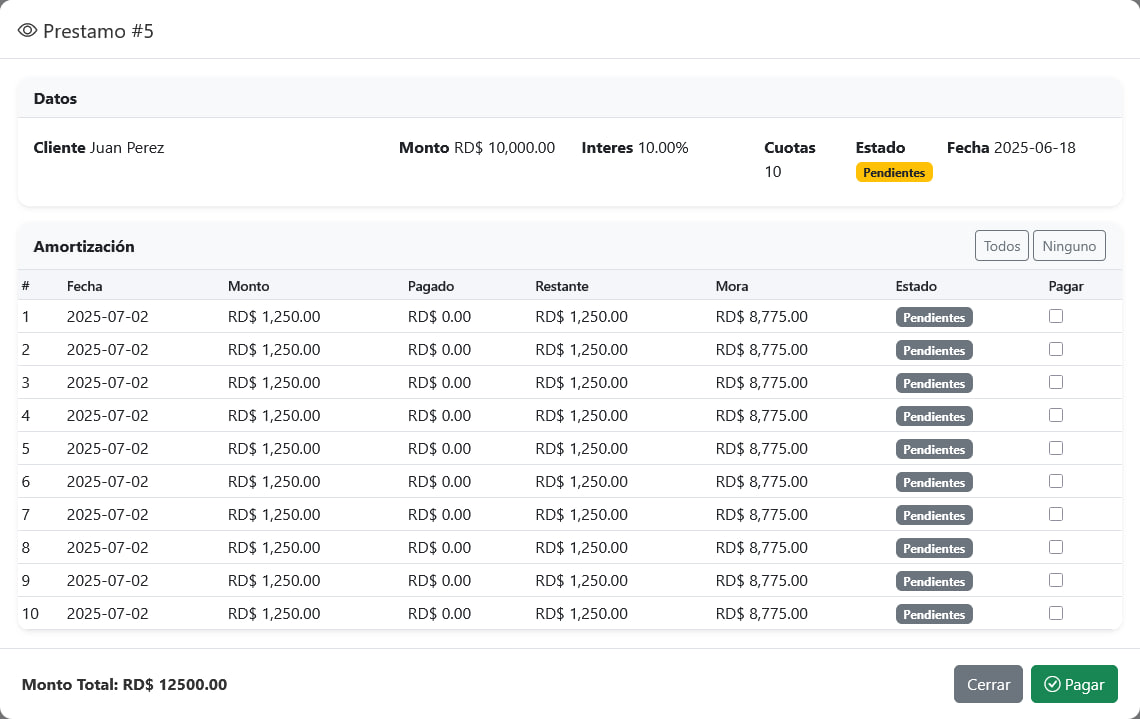Tick the payment checkbox in row 3
The height and width of the screenshot is (719, 1140).
(x=1056, y=382)
